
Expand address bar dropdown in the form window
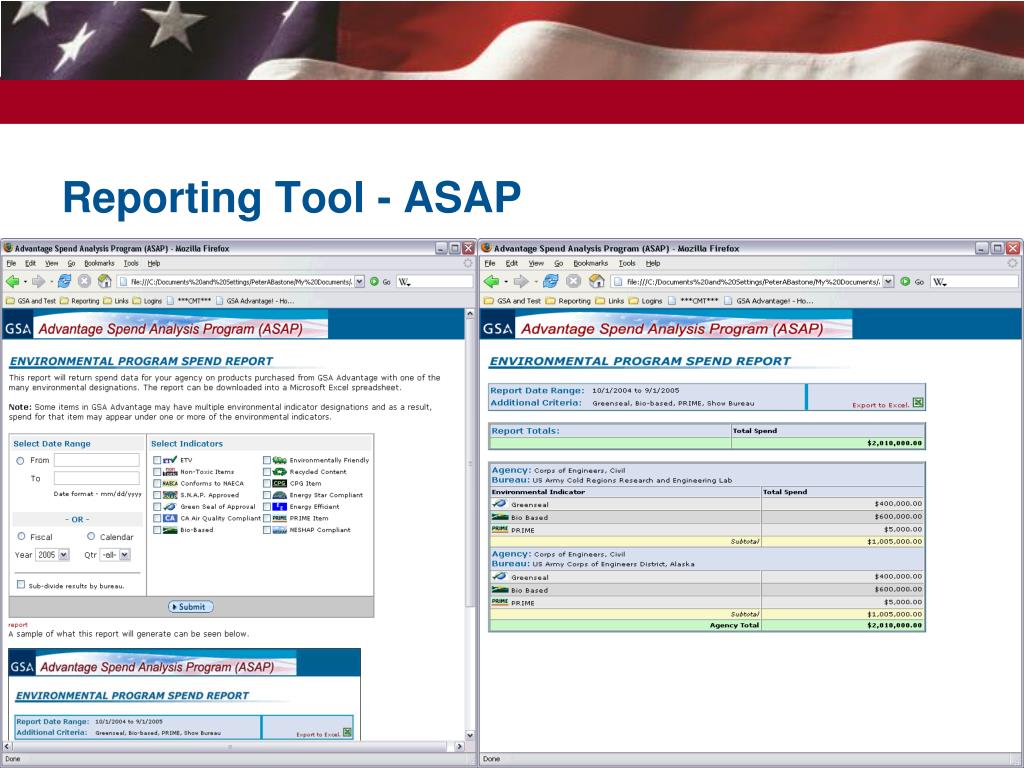pyautogui.click(x=359, y=281)
